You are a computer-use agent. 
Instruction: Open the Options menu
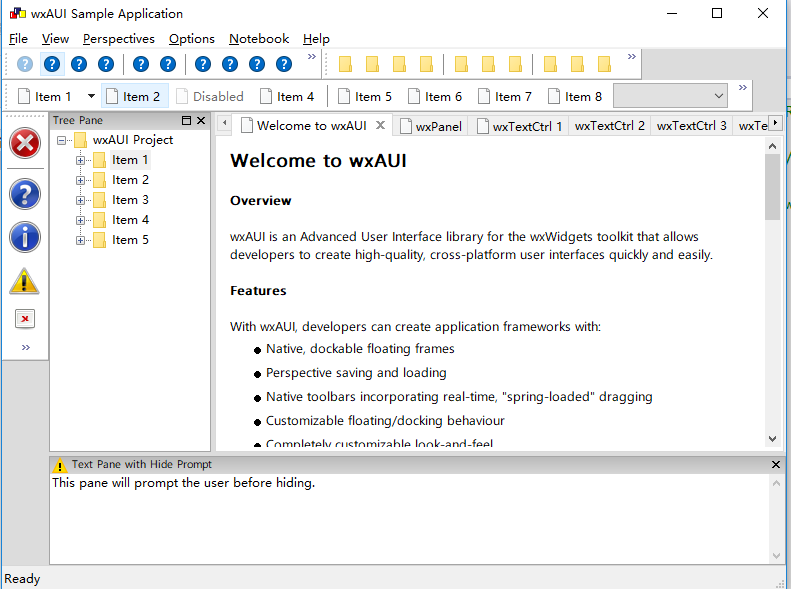[x=192, y=39]
